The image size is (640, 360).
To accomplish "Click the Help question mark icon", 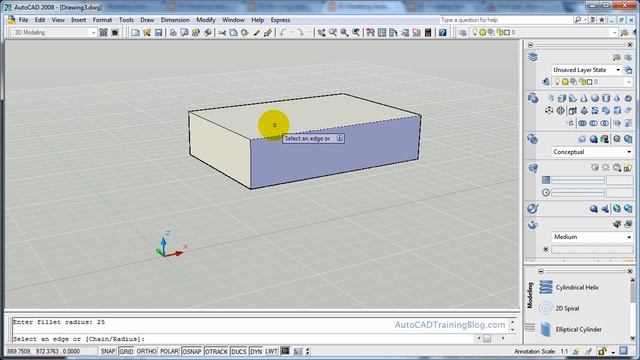I will click(x=442, y=33).
